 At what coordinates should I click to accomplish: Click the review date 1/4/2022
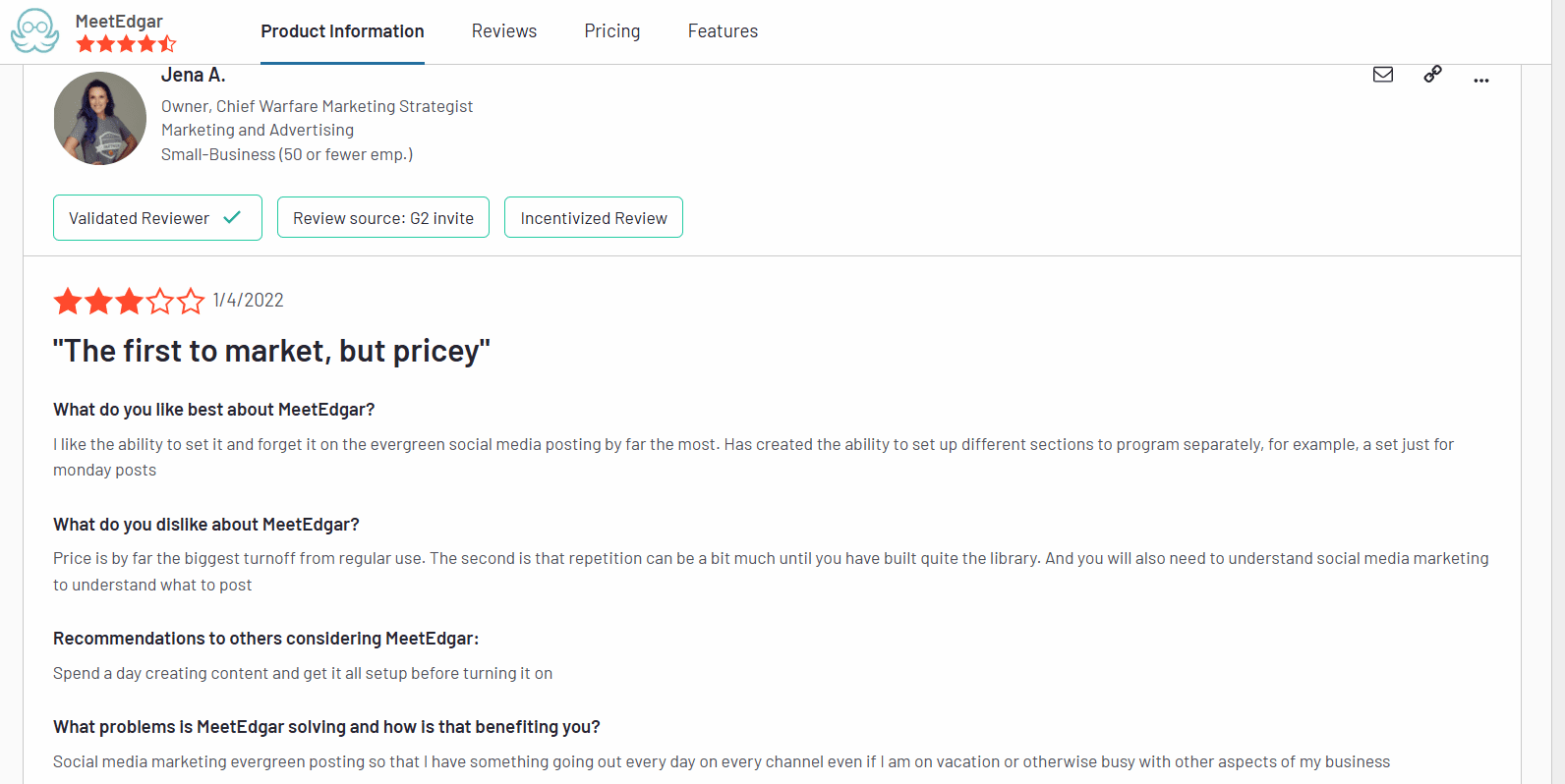pyautogui.click(x=249, y=301)
